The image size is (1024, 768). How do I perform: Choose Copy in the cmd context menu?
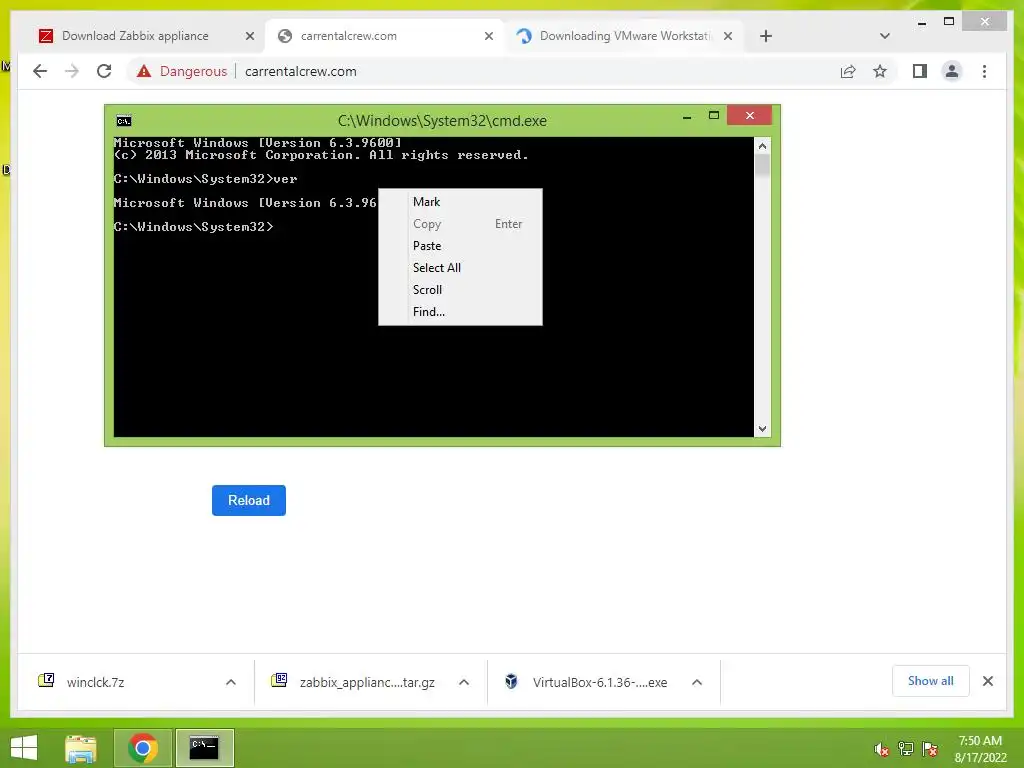click(460, 224)
